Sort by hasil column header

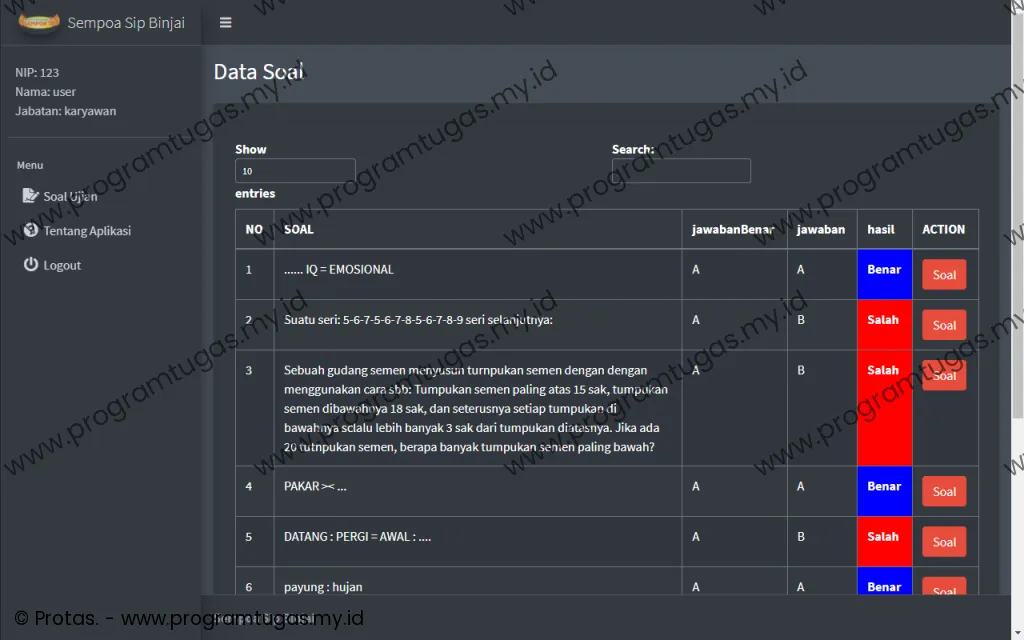click(881, 229)
